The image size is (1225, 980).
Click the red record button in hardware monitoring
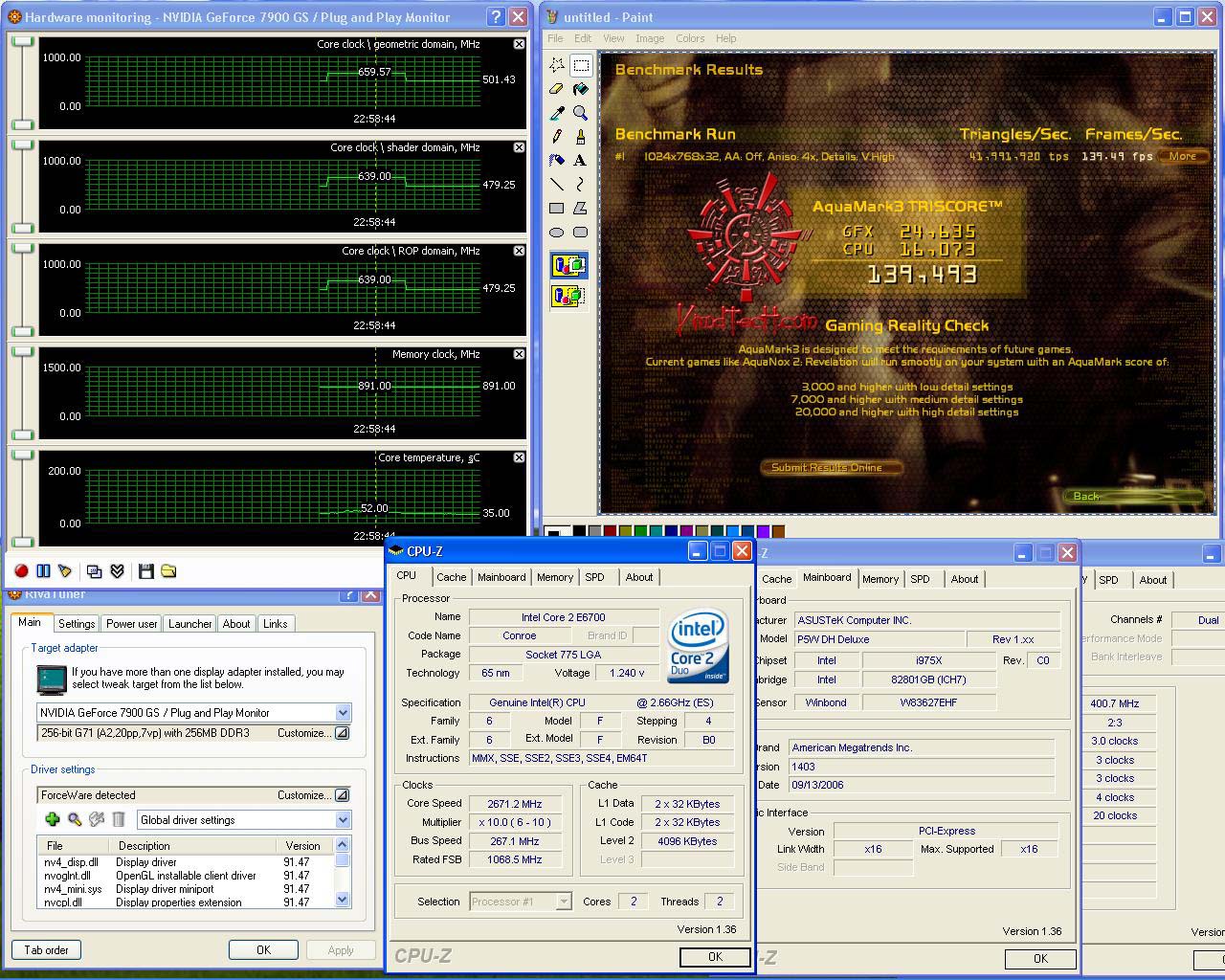[x=21, y=571]
